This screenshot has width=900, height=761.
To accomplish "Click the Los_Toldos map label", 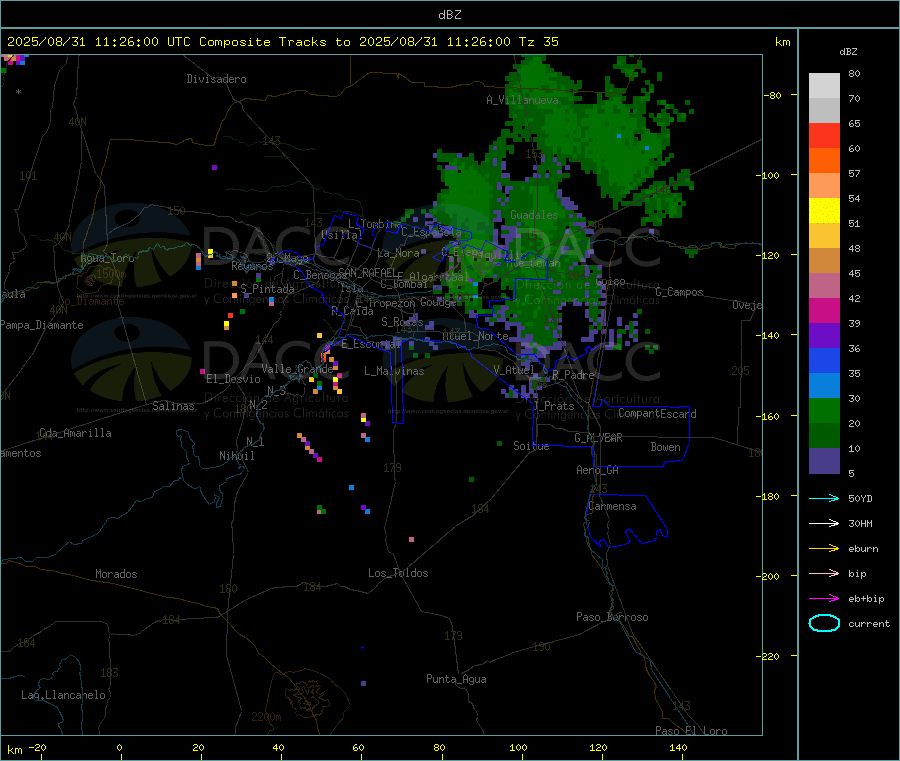I will click(398, 573).
